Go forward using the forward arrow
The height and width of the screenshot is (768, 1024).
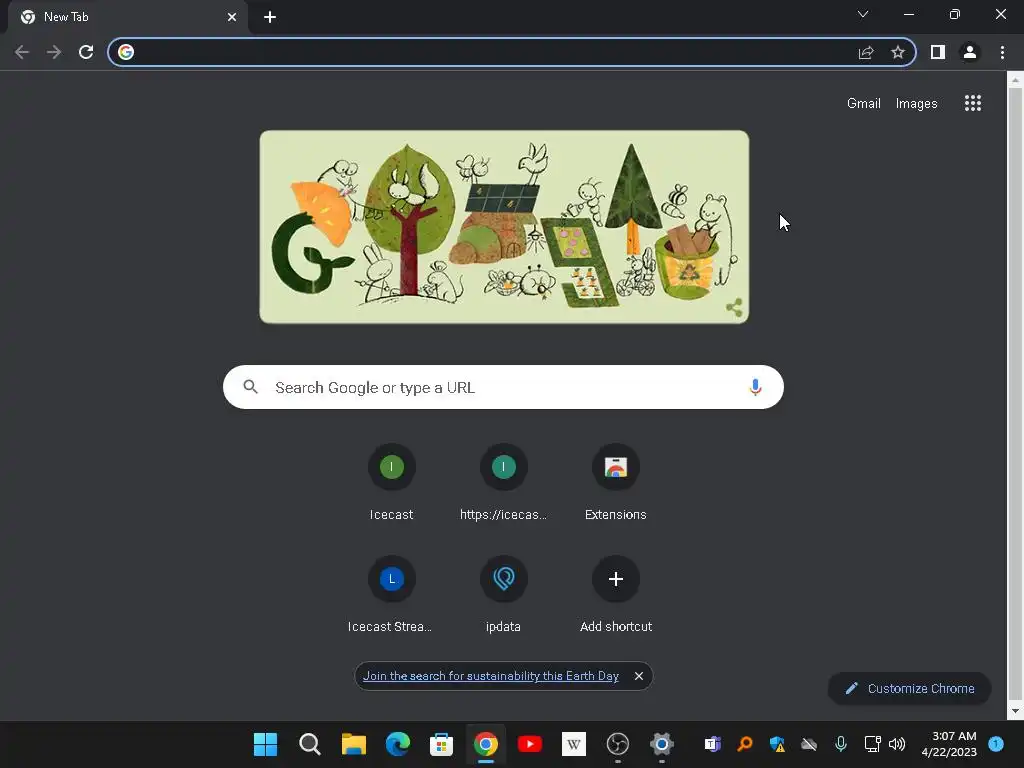(54, 52)
